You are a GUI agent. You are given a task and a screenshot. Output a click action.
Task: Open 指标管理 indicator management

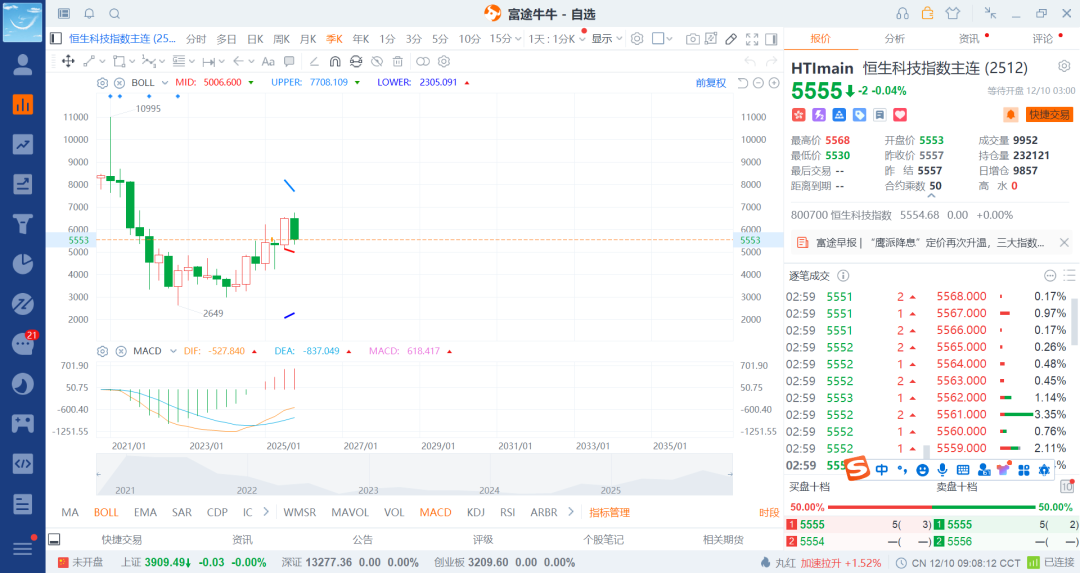coord(610,512)
